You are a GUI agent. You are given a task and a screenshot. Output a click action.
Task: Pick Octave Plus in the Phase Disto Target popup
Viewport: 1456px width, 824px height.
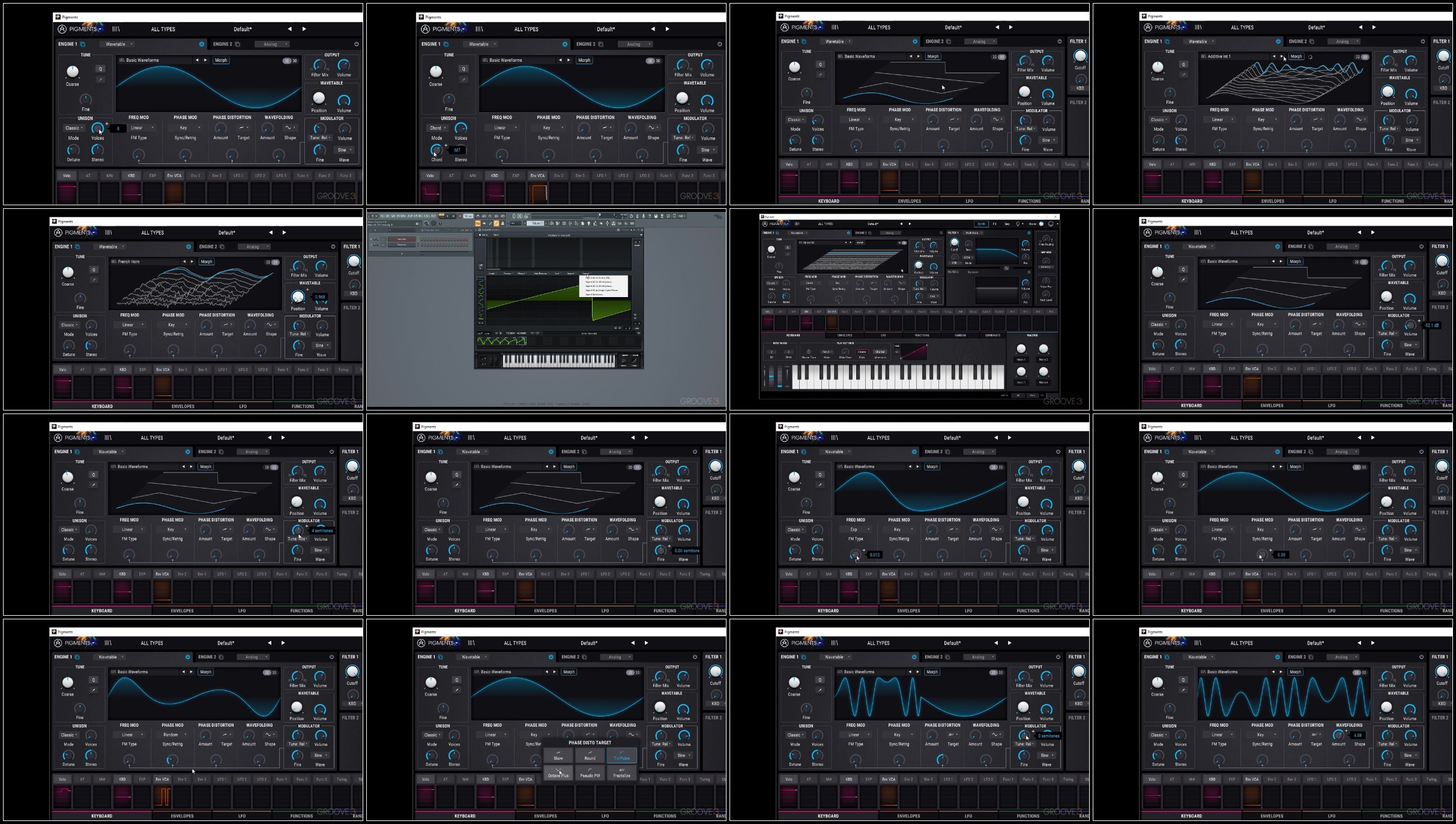[x=558, y=772]
